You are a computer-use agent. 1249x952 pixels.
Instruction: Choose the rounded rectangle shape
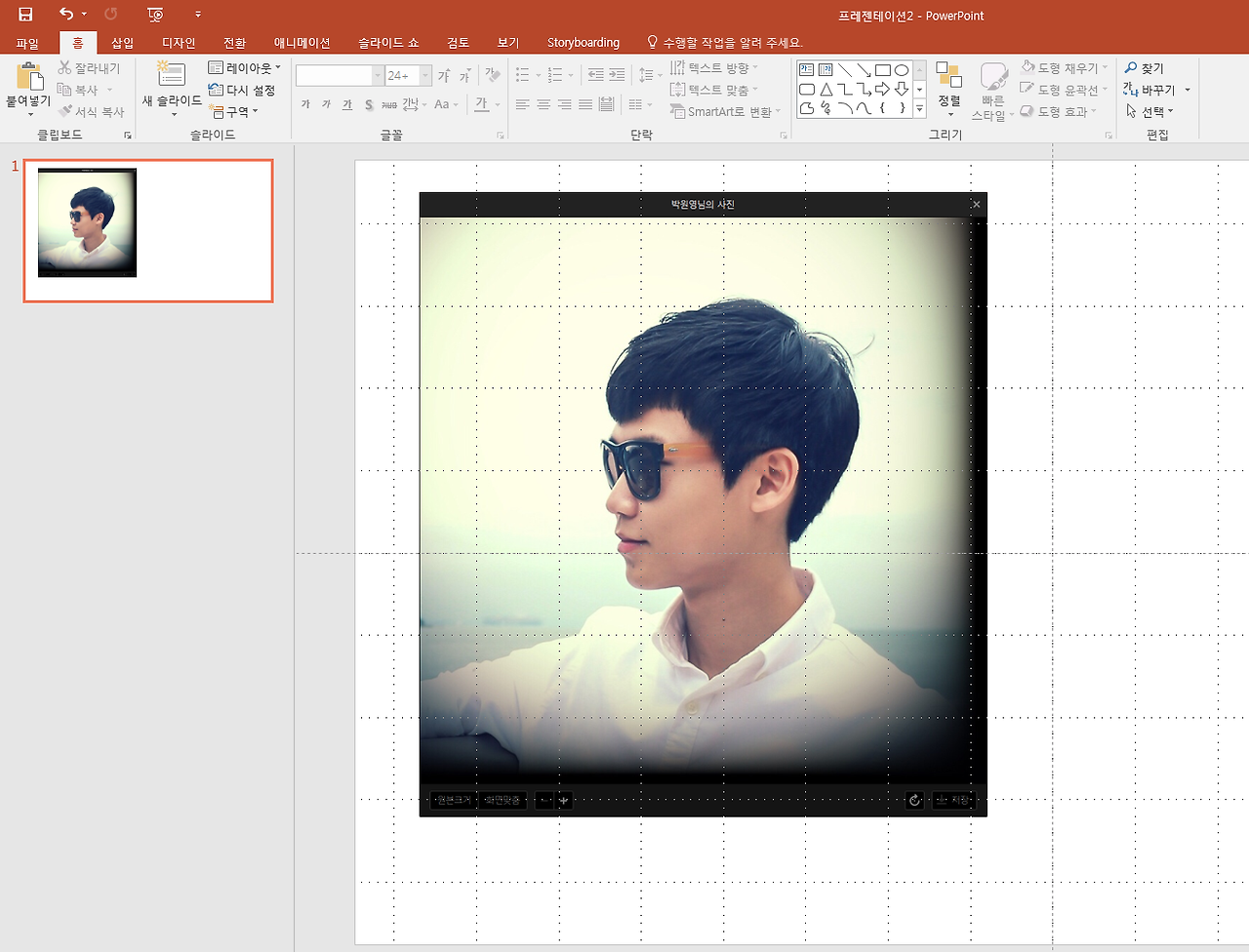(807, 90)
